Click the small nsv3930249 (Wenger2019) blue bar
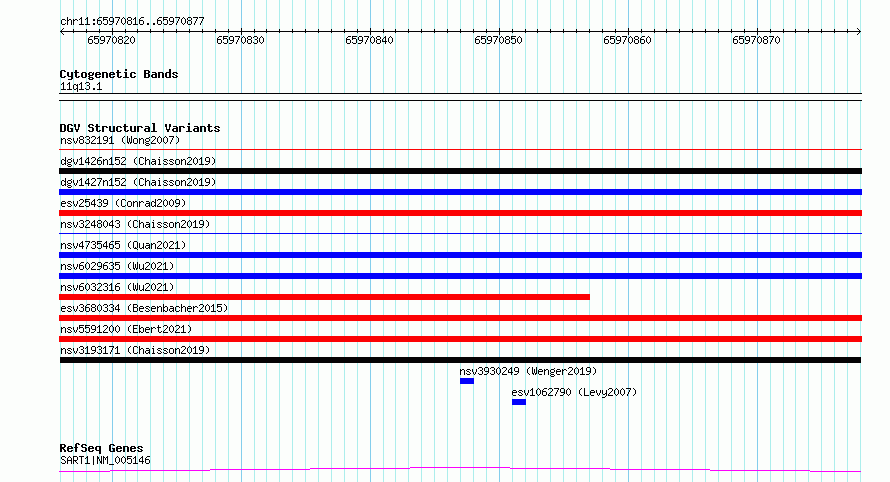The image size is (890, 482). point(467,381)
